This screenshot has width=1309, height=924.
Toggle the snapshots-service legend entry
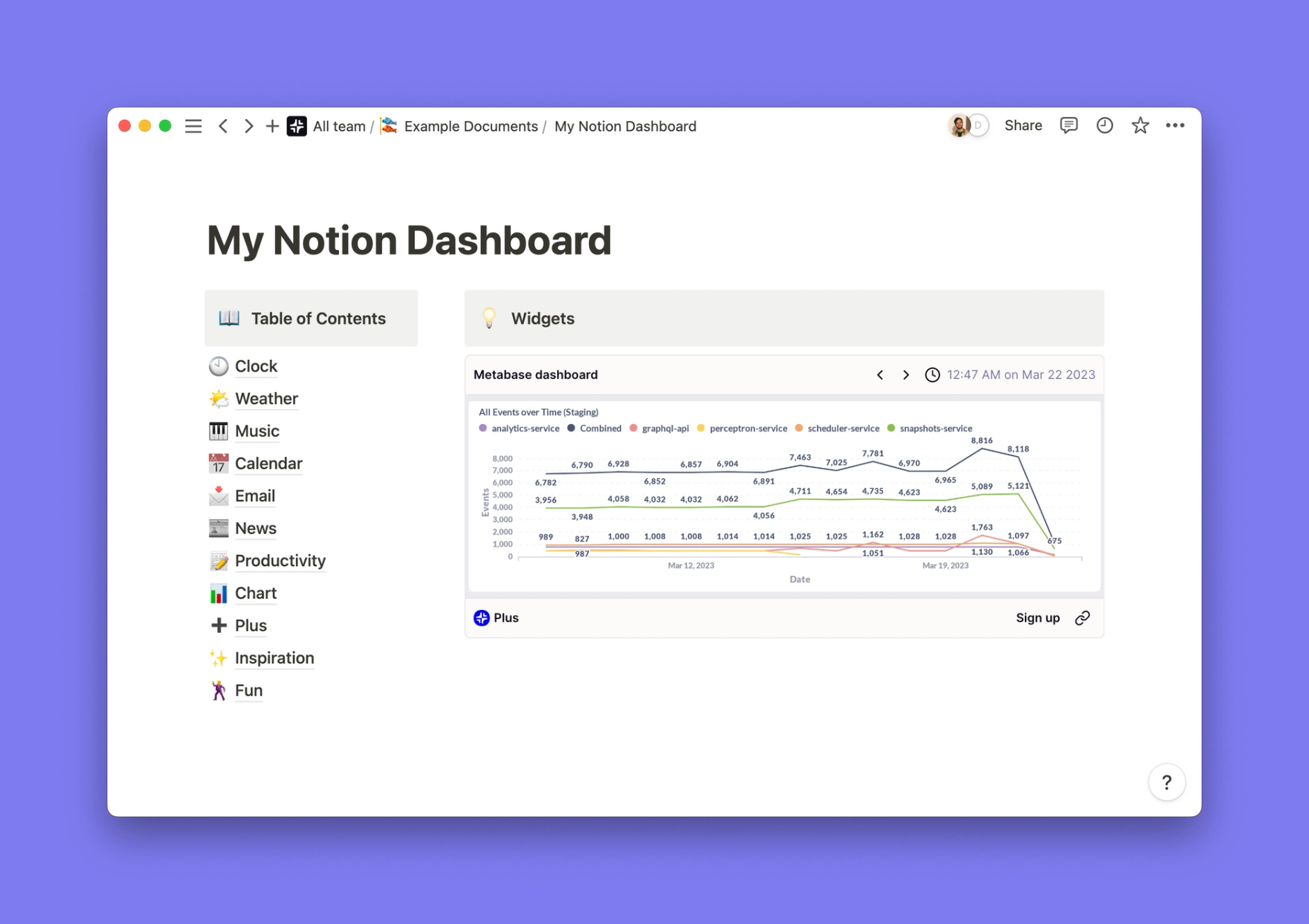930,428
